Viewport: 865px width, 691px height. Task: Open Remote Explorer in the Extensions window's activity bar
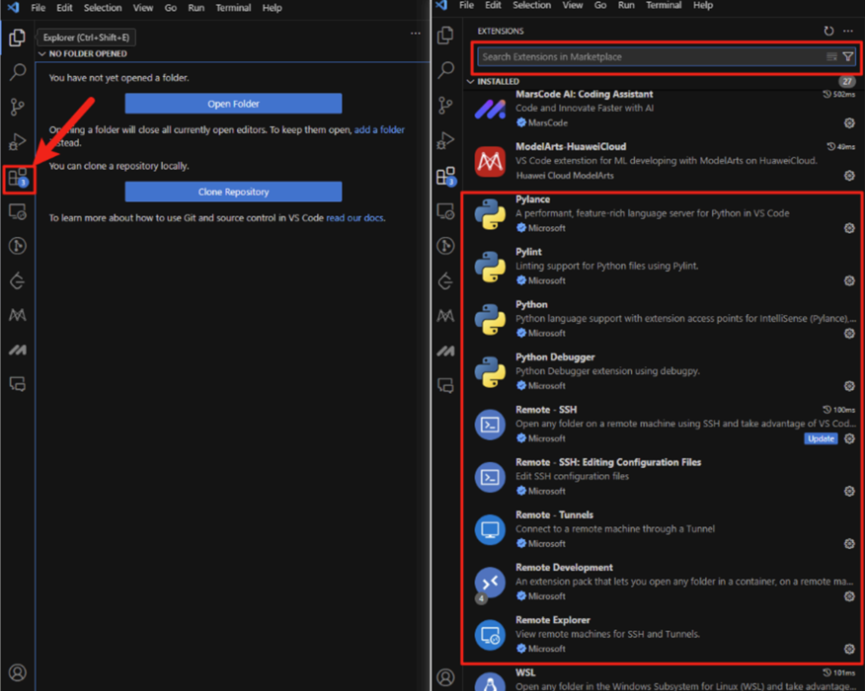coord(445,211)
